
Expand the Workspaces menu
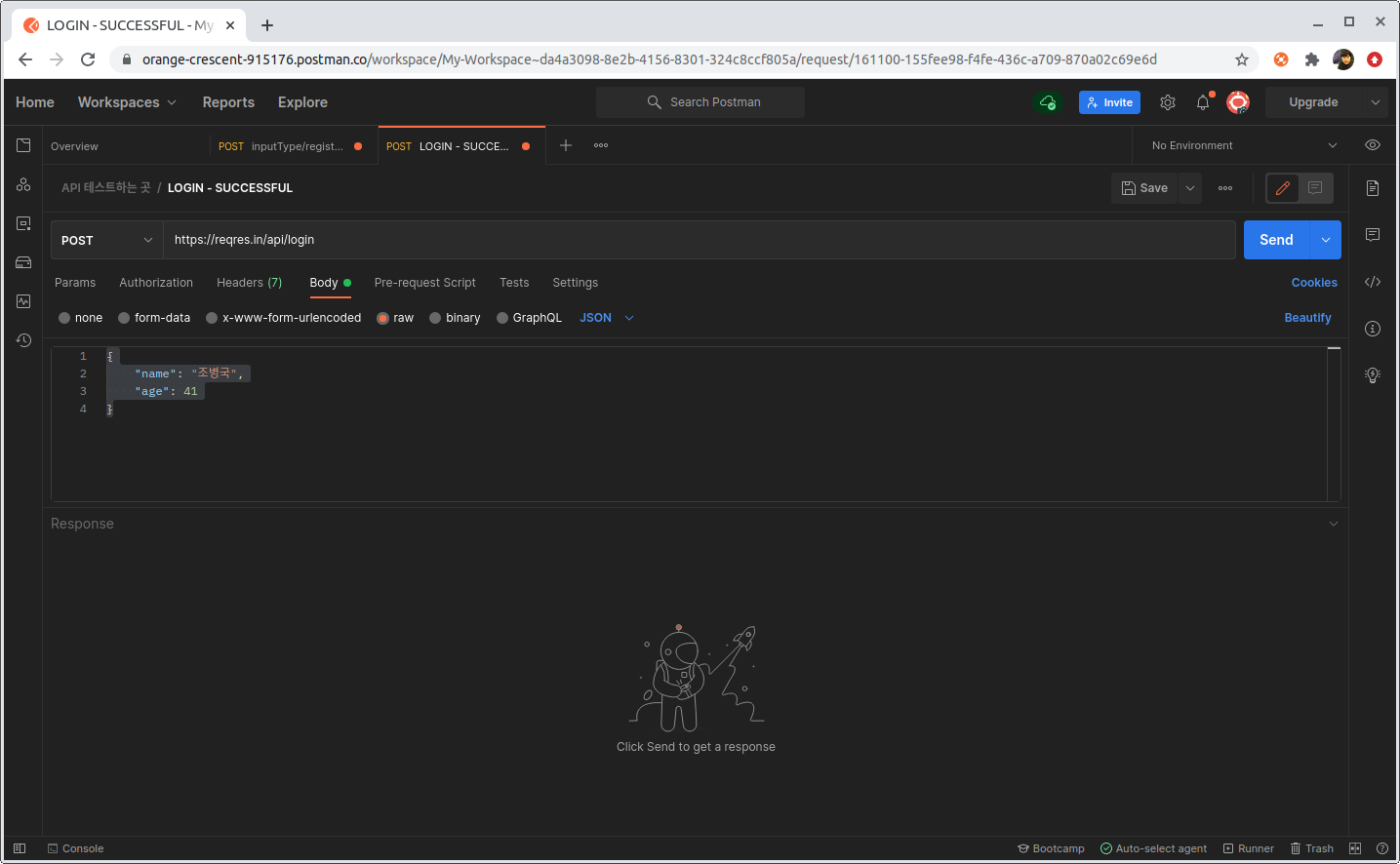[127, 102]
